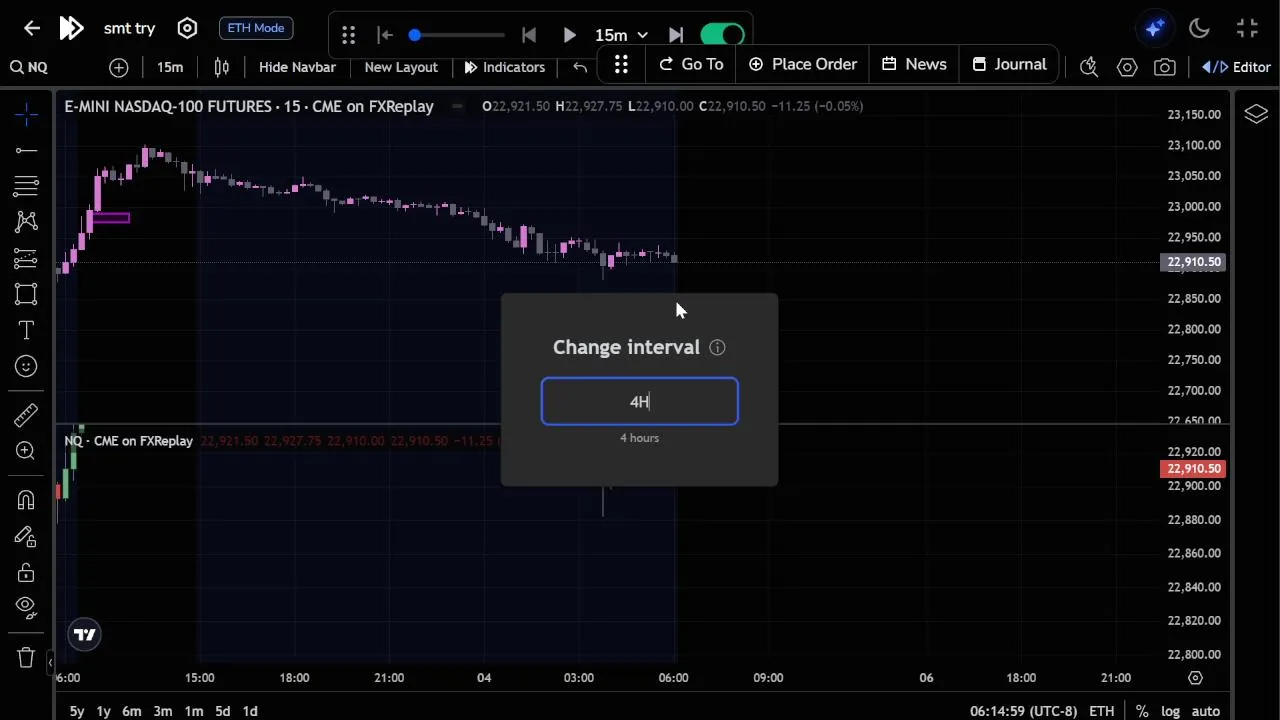Remove drawings with trash icon
Viewport: 1280px width, 720px height.
(26, 657)
